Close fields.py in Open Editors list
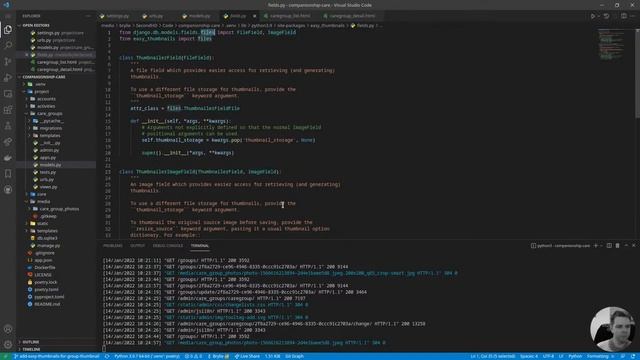The width and height of the screenshot is (640, 360). pyautogui.click(x=27, y=55)
